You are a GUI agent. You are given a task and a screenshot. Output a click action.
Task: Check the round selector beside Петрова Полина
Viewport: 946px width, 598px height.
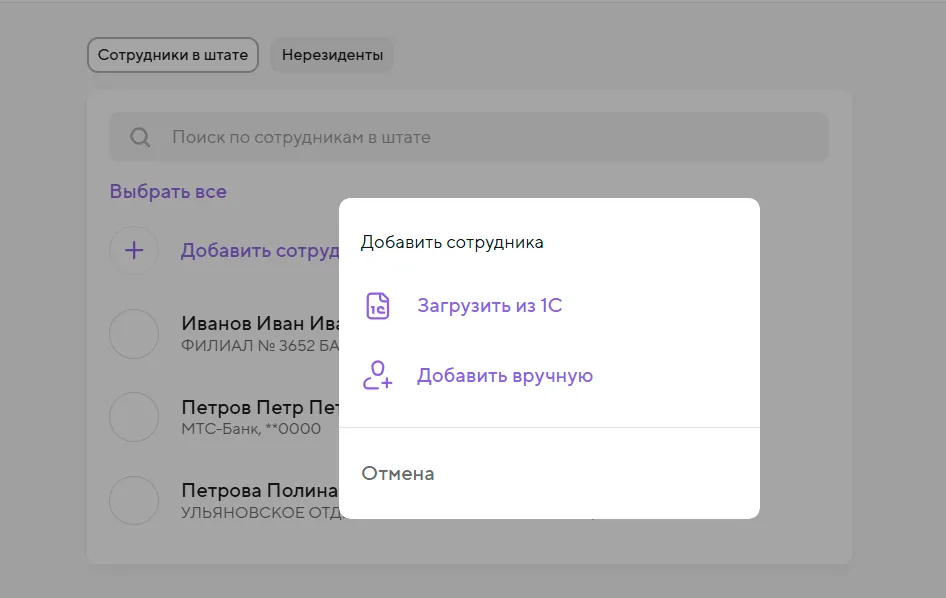tap(134, 500)
